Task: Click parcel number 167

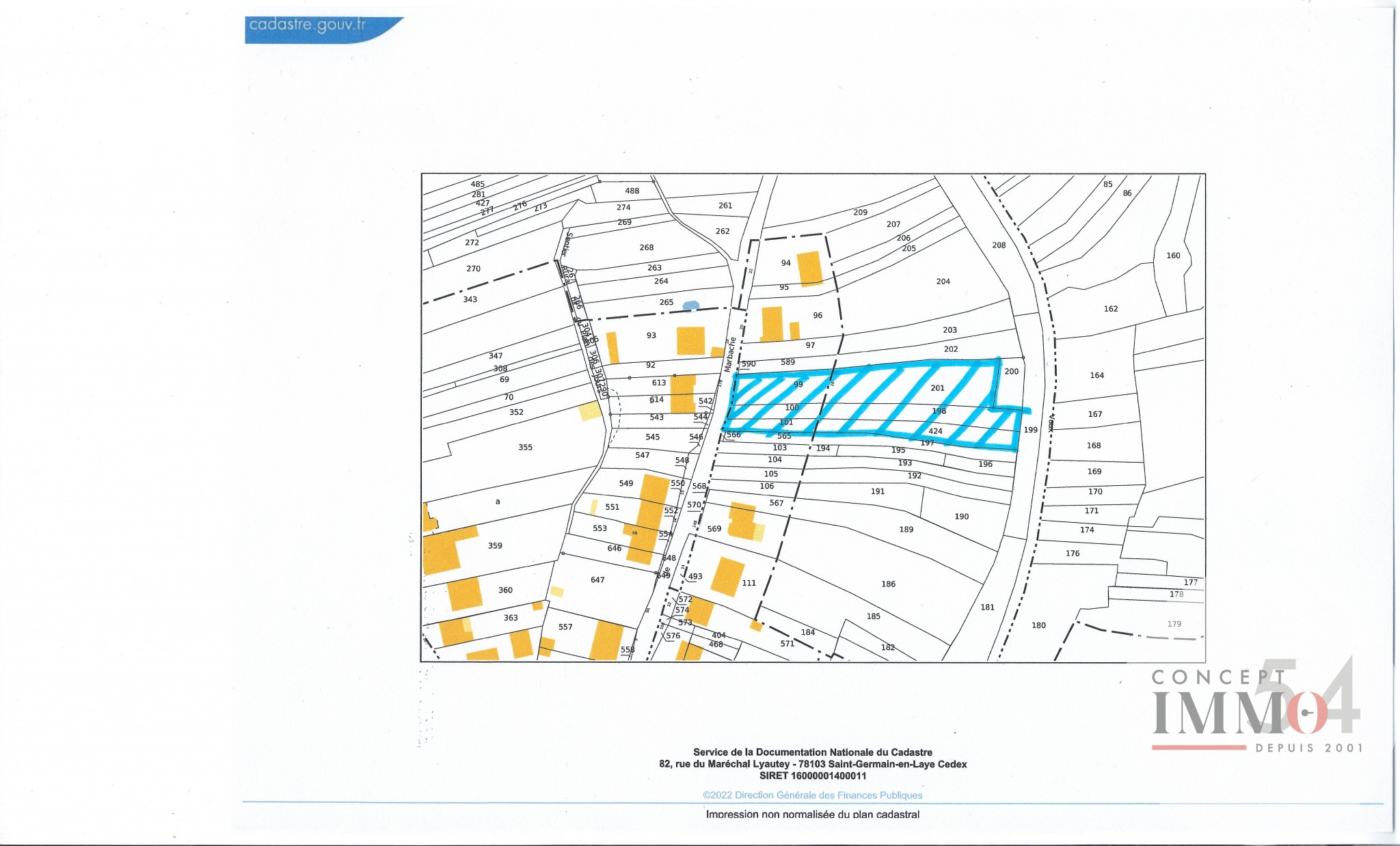Action: coord(1095,415)
